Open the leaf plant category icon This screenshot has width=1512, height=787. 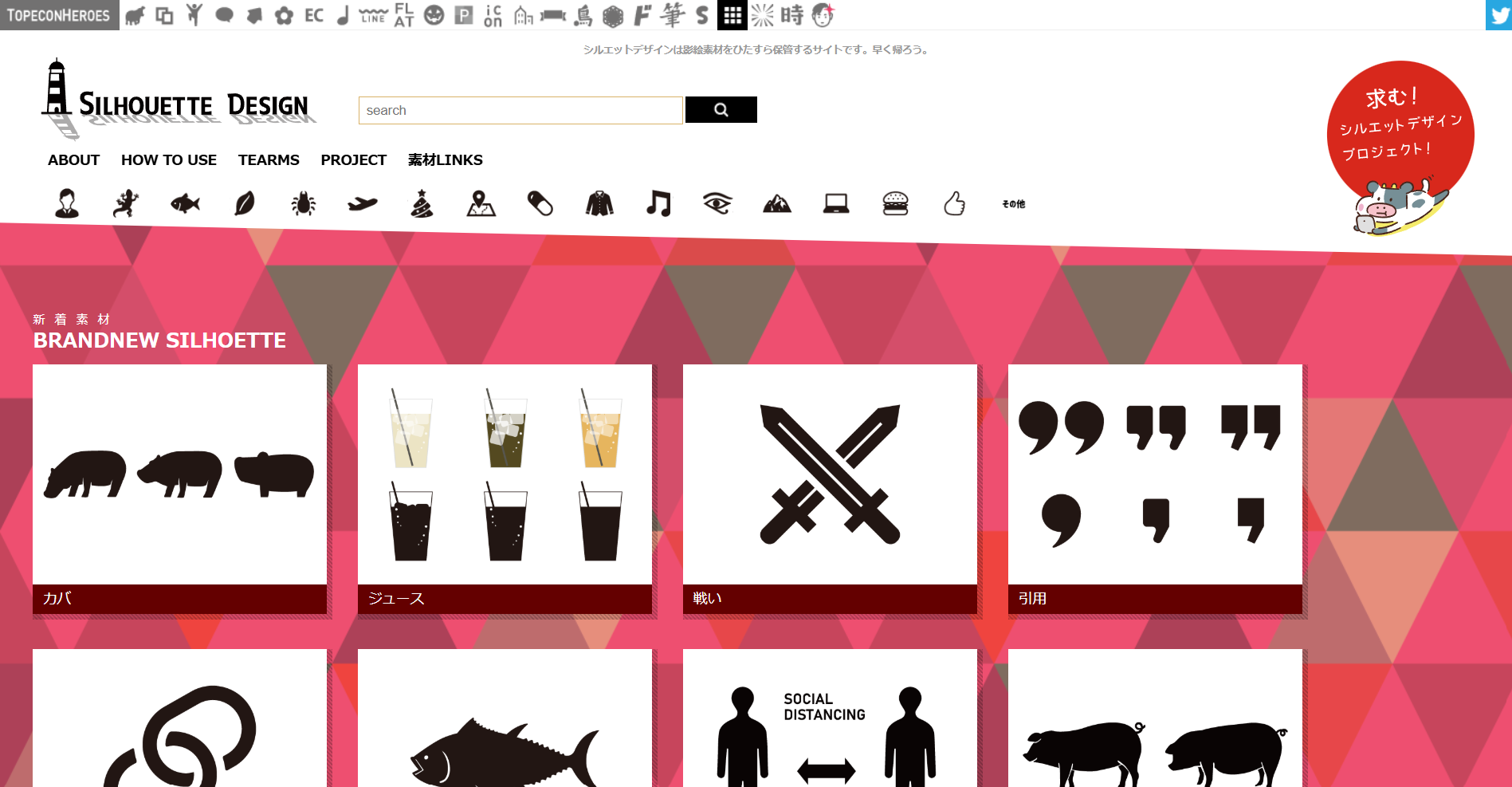tap(245, 203)
